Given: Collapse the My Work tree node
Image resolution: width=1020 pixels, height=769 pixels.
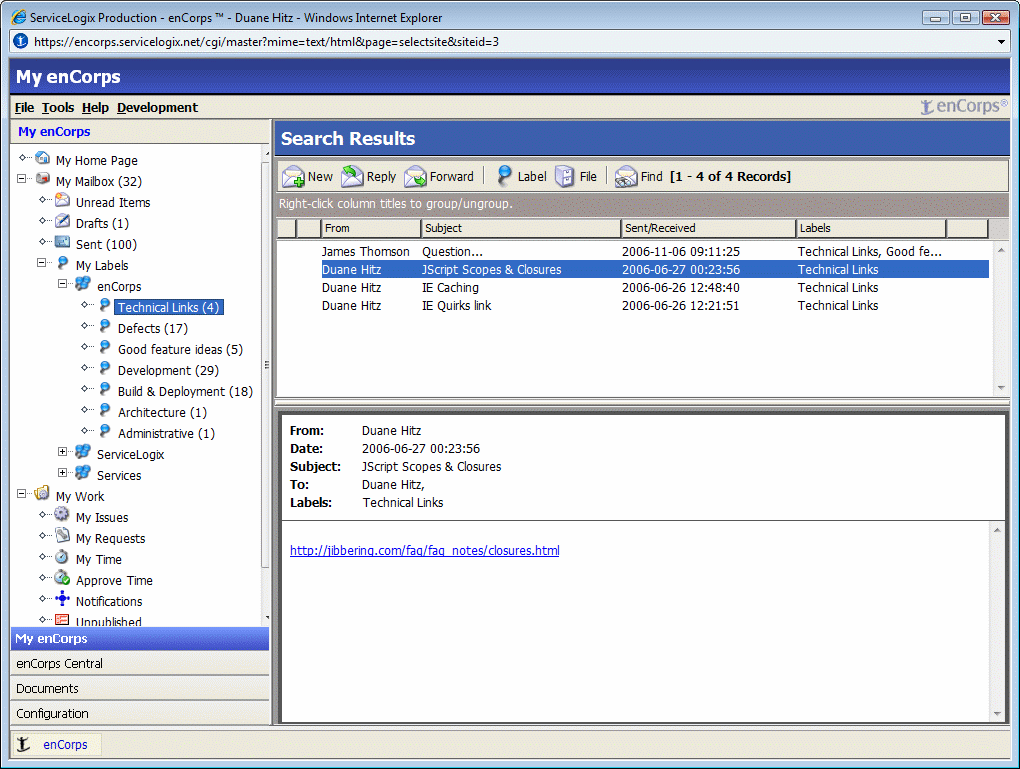Looking at the screenshot, I should [x=21, y=494].
